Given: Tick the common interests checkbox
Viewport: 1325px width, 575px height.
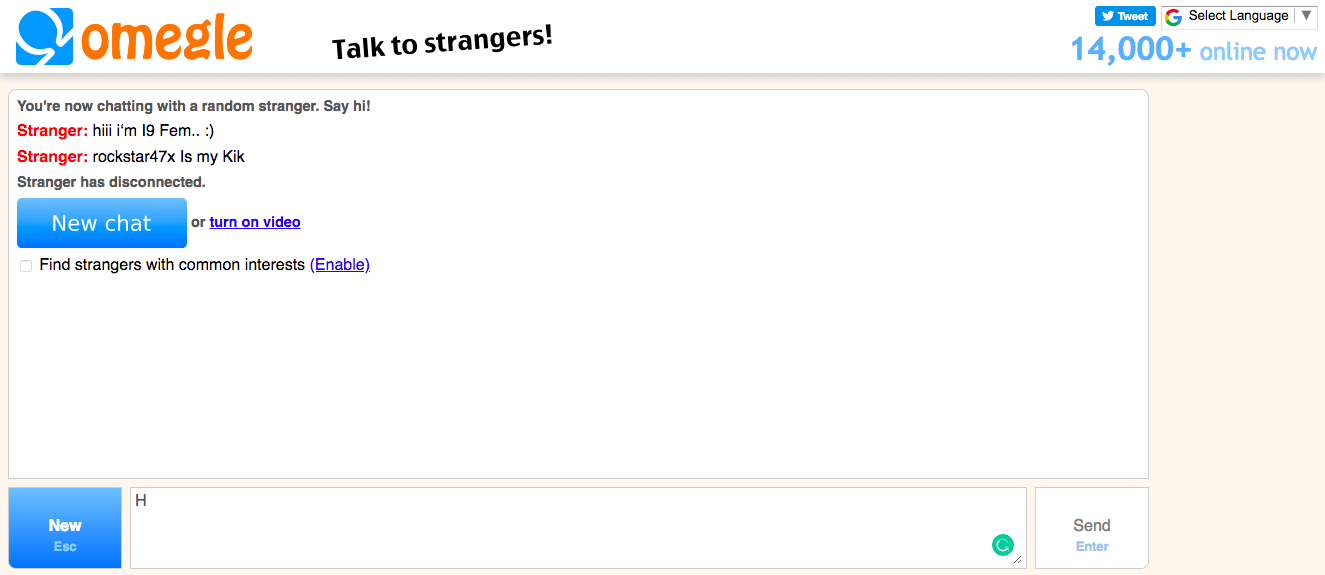Looking at the screenshot, I should click(x=26, y=266).
